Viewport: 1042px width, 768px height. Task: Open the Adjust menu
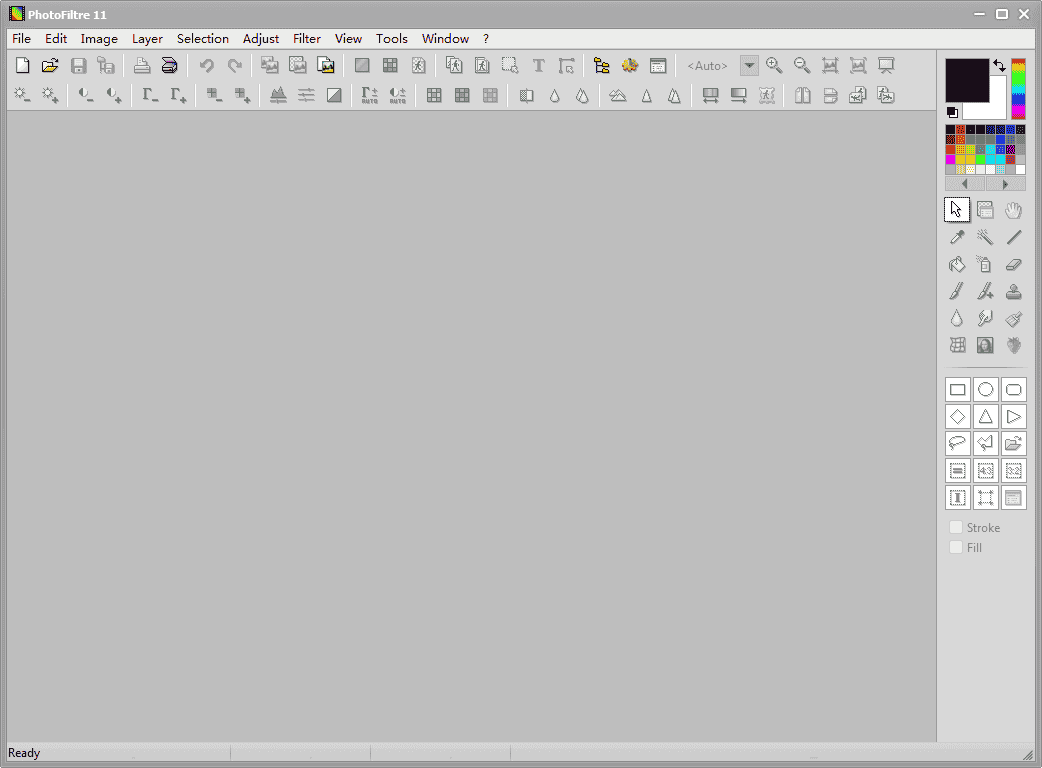pyautogui.click(x=261, y=39)
